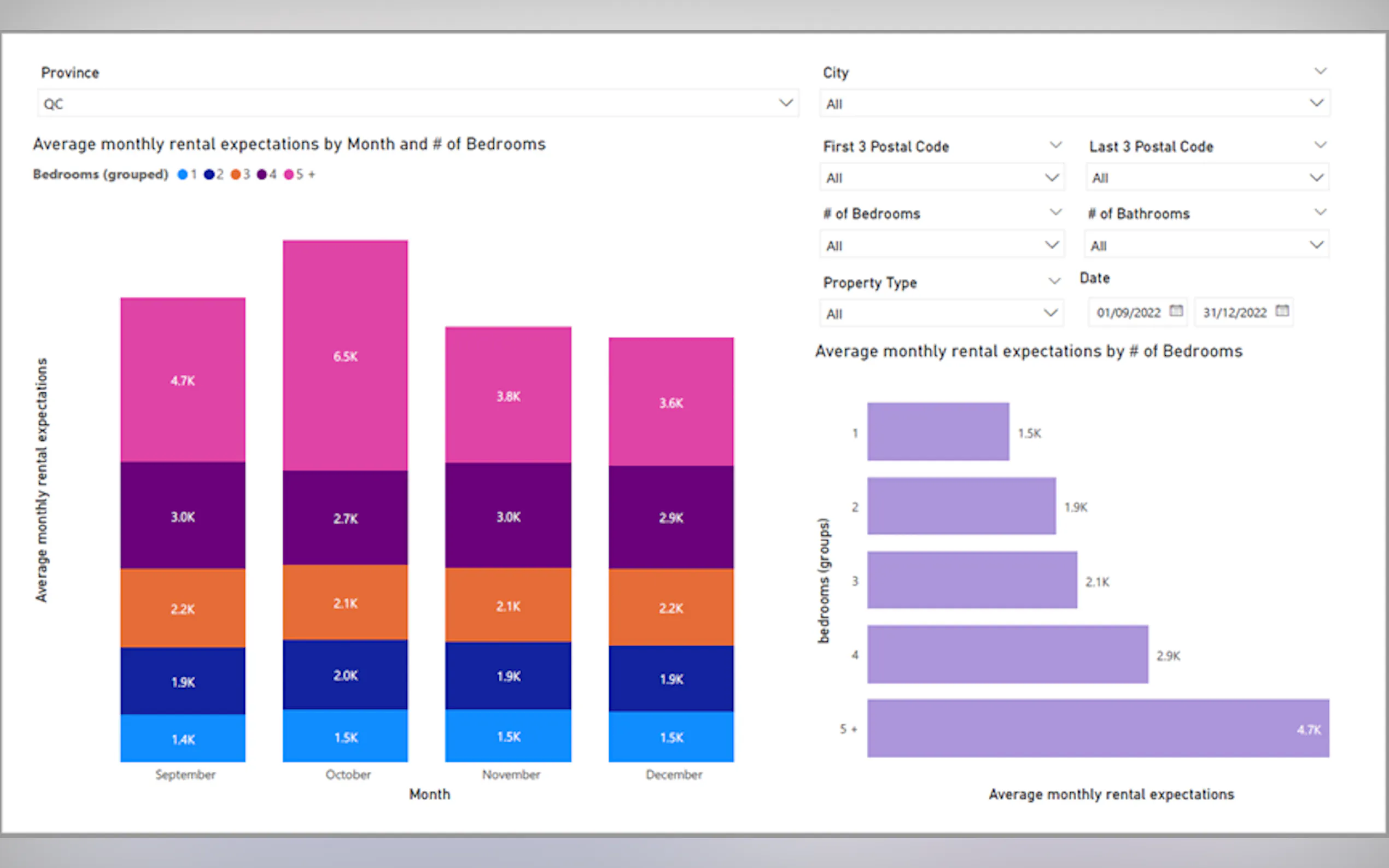The width and height of the screenshot is (1389, 868).
Task: Collapse the # of Bathrooms header chevron
Action: [x=1320, y=213]
